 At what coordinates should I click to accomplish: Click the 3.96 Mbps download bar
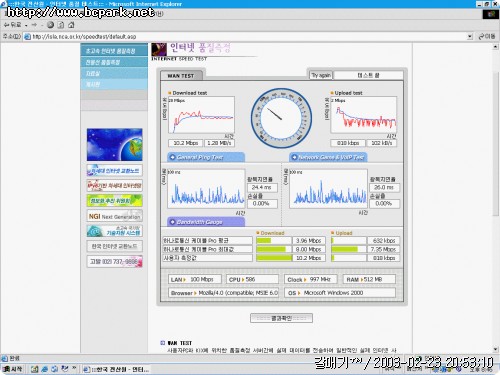pyautogui.click(x=273, y=241)
